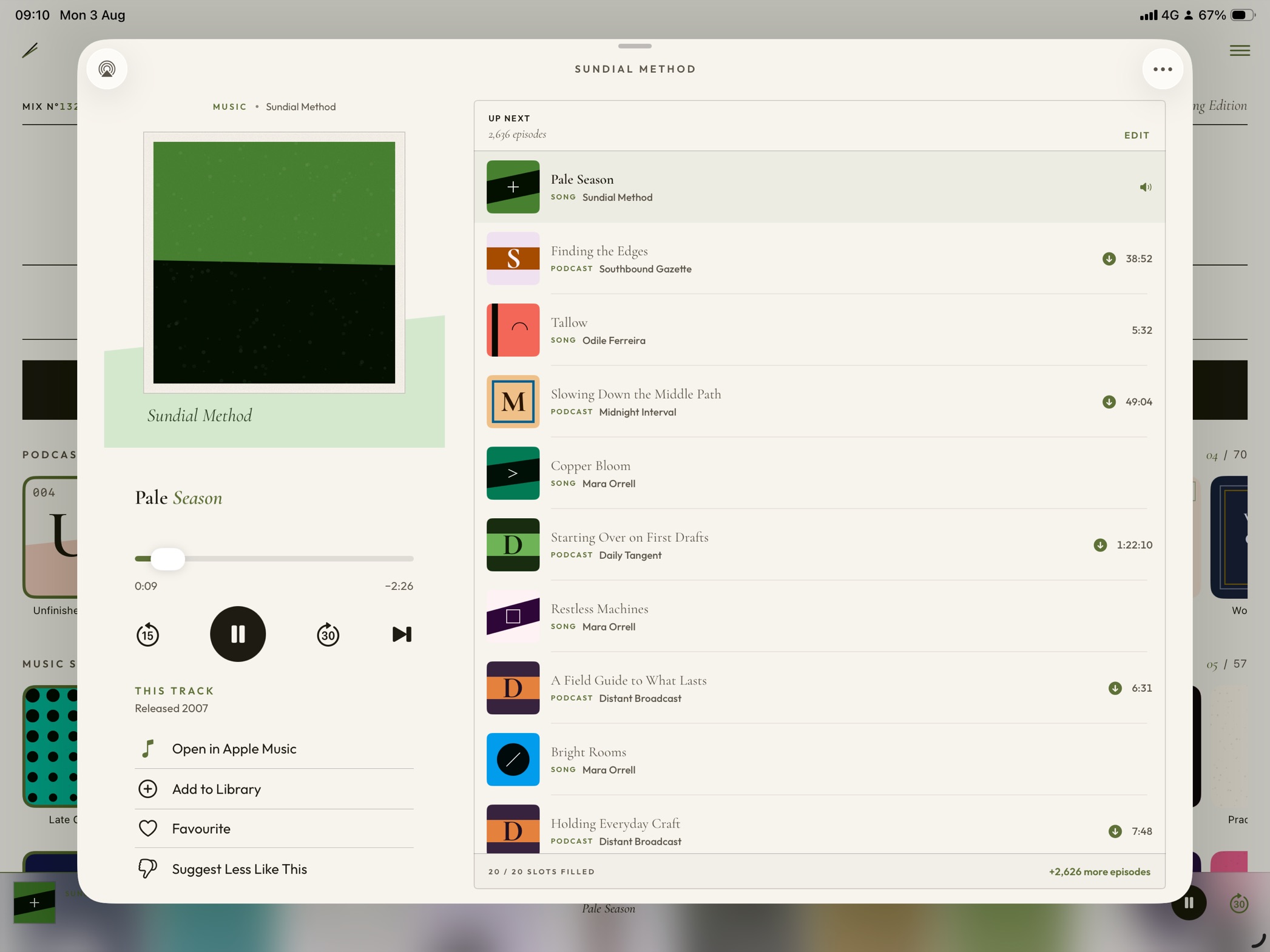Screen dimensions: 1270x952
Task: Click the plus circle icon for Add to Library
Action: (x=147, y=789)
